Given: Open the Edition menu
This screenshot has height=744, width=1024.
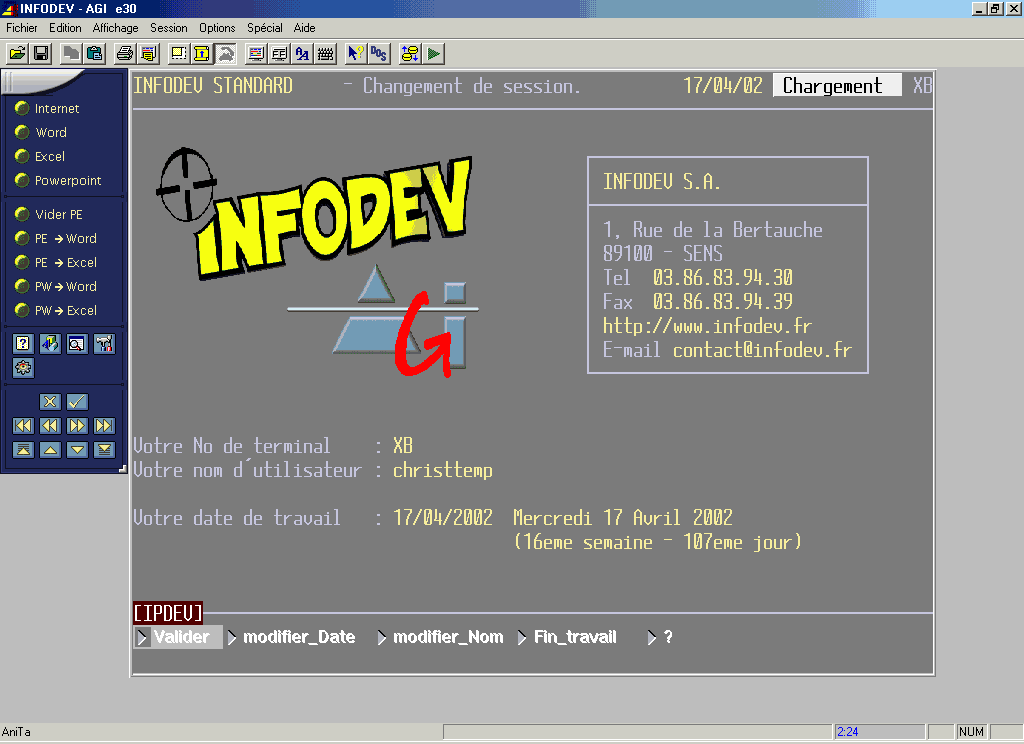Looking at the screenshot, I should pos(65,28).
